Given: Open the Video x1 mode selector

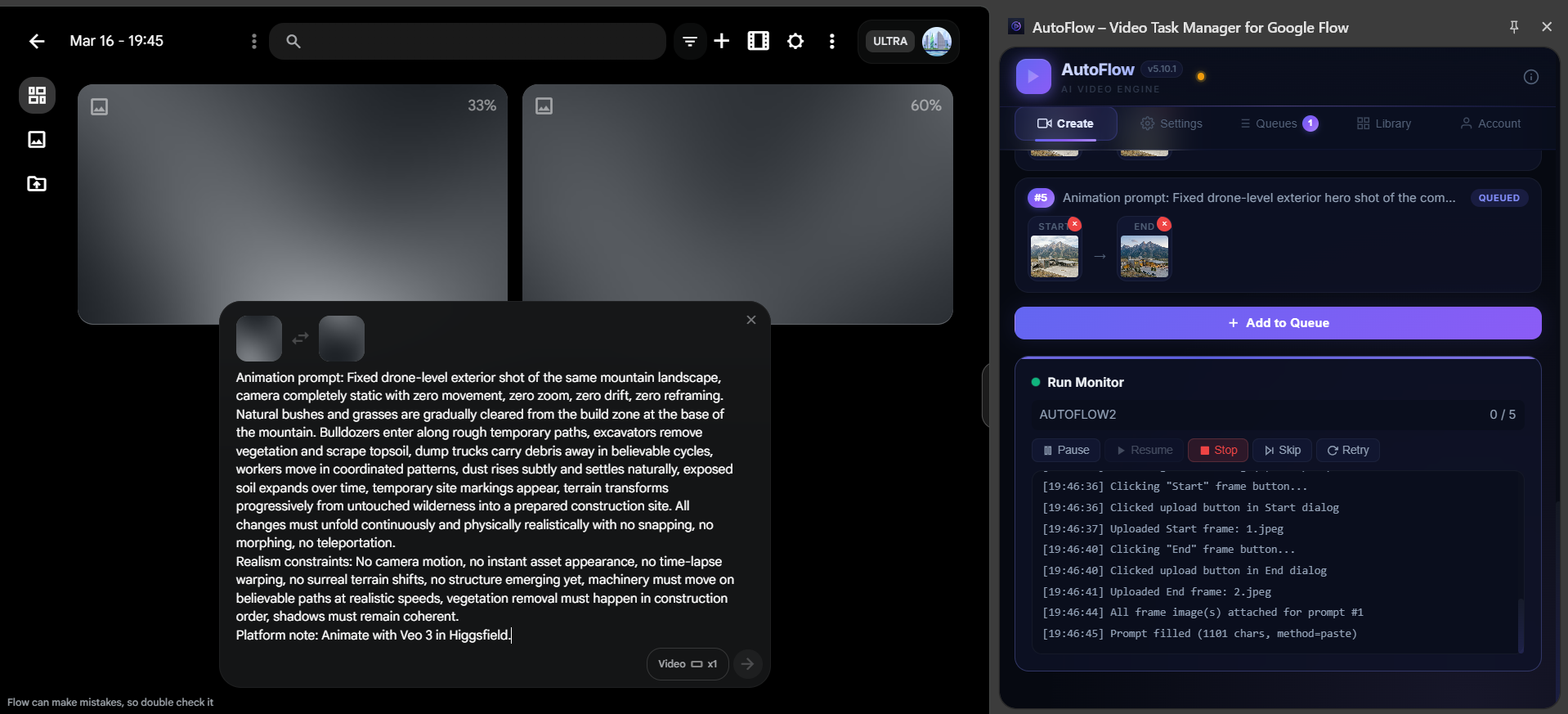Looking at the screenshot, I should click(687, 664).
